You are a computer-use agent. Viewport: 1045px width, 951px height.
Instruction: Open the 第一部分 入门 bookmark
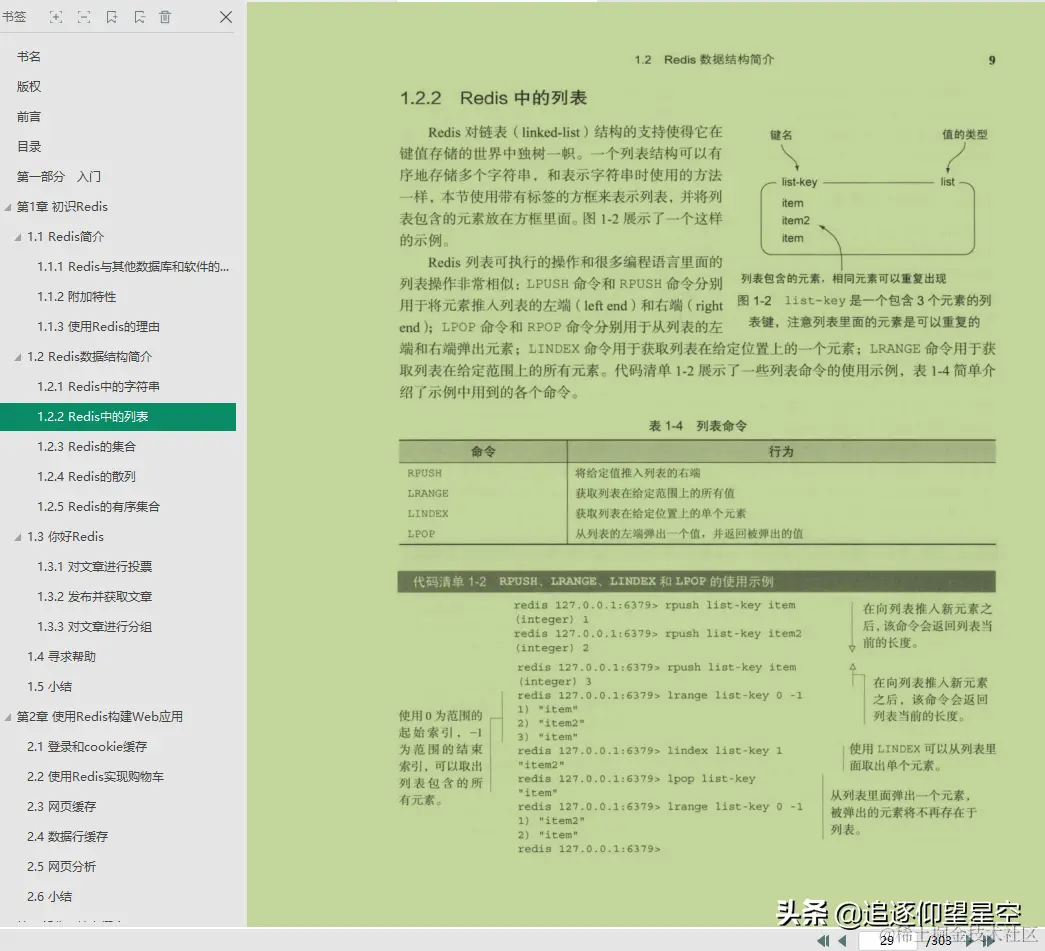coord(59,177)
